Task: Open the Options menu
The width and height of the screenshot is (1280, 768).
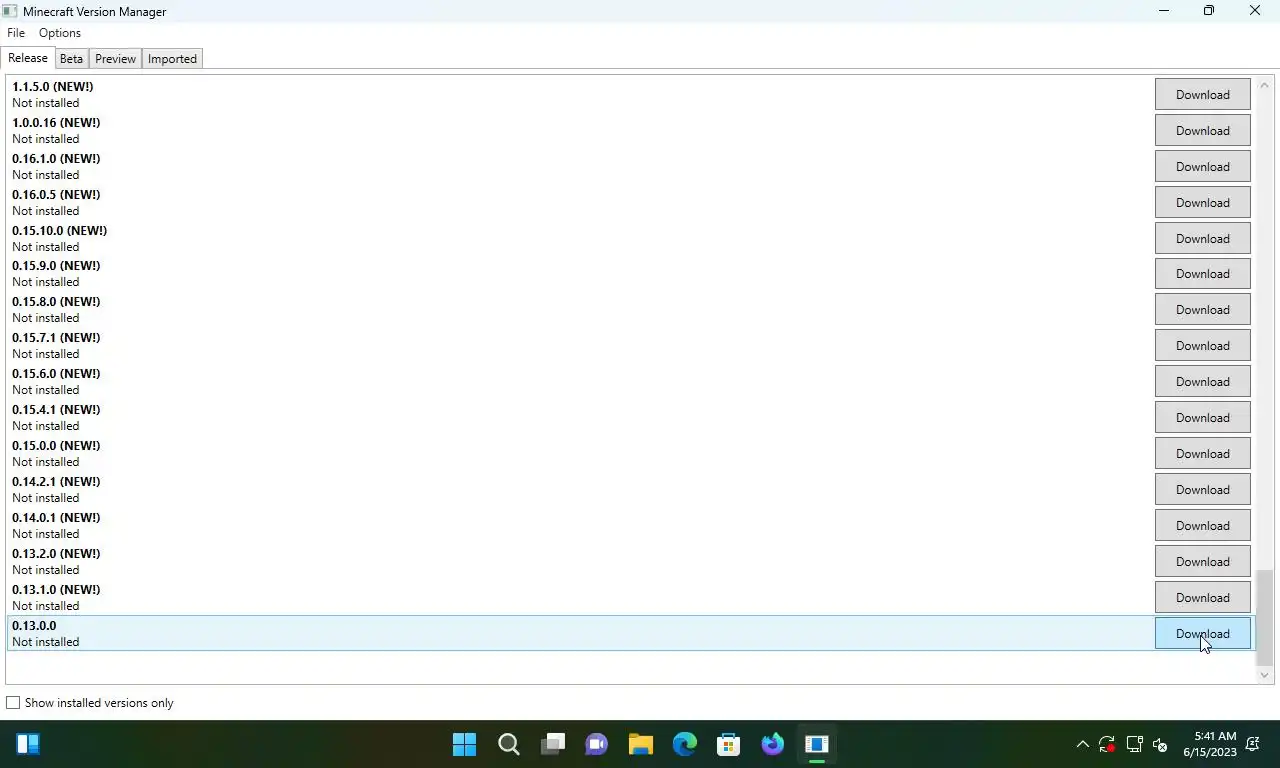Action: pyautogui.click(x=60, y=33)
